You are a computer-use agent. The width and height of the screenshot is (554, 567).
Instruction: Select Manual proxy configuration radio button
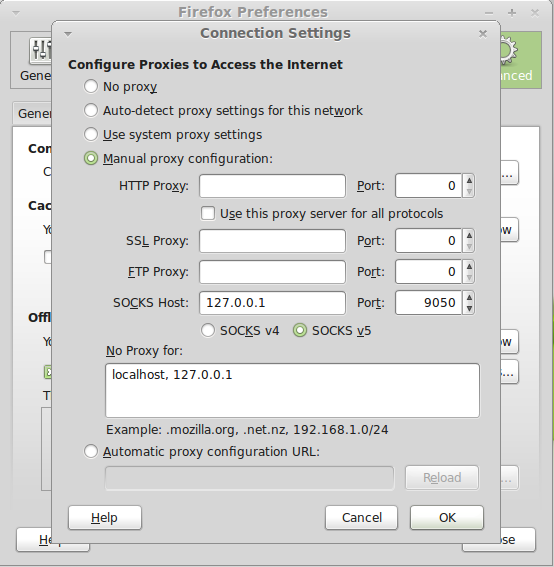coord(90,158)
